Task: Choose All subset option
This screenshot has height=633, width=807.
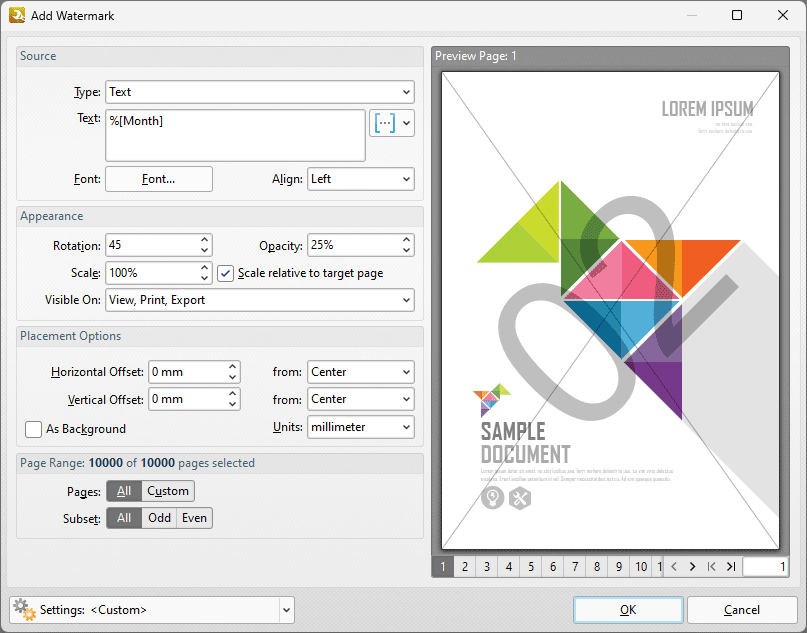Action: [x=124, y=518]
